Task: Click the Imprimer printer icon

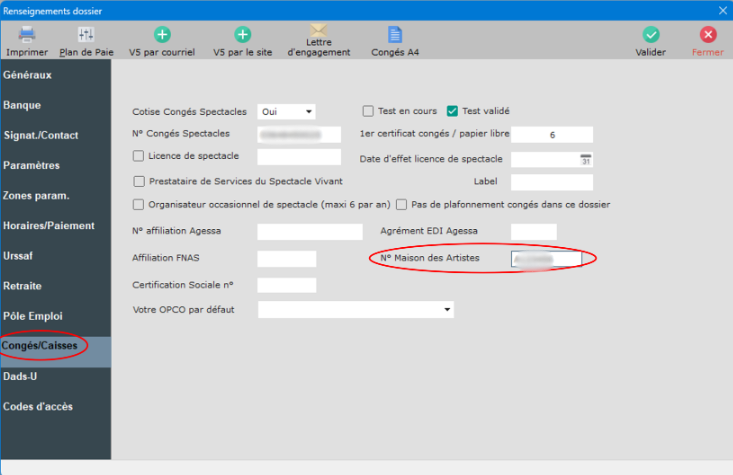Action: 26,35
